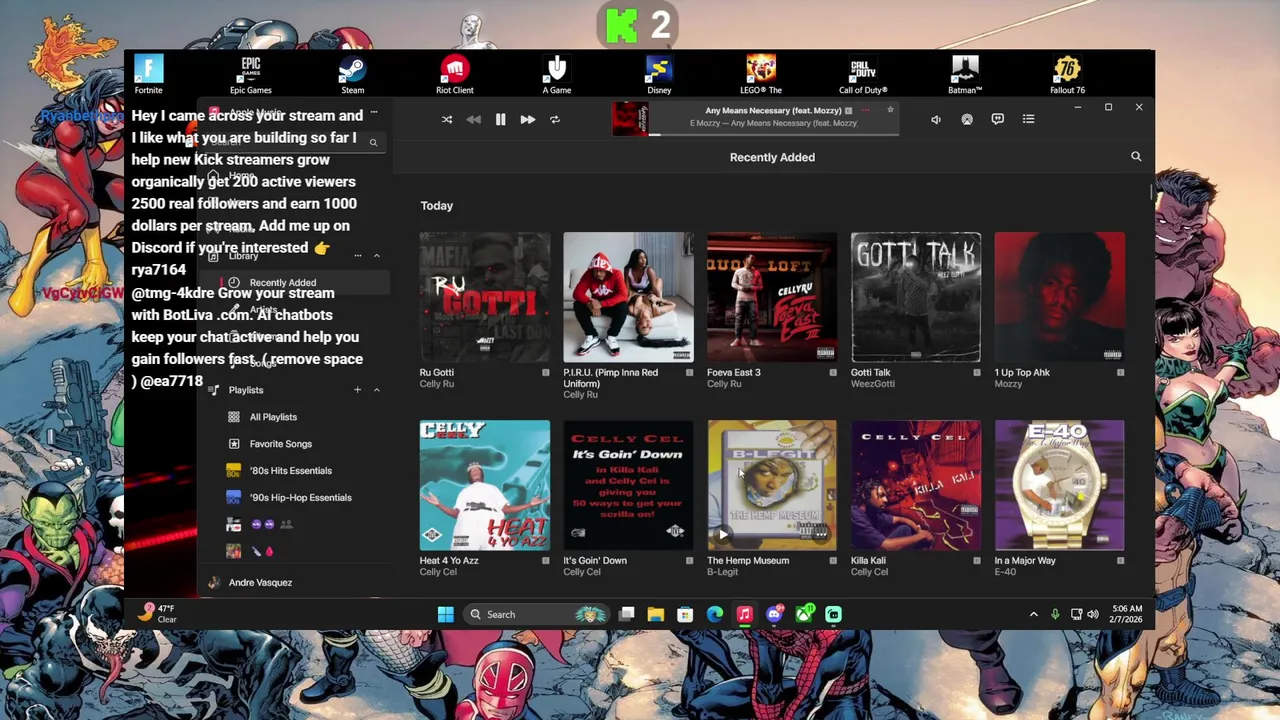The height and width of the screenshot is (720, 1280).
Task: Click the B-Legit artist link
Action: pos(722,571)
